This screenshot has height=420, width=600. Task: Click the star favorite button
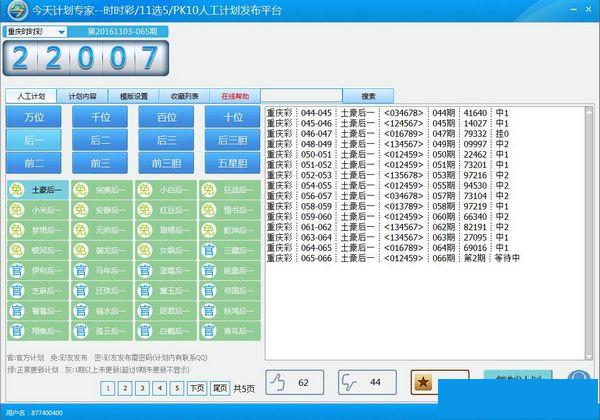[426, 382]
